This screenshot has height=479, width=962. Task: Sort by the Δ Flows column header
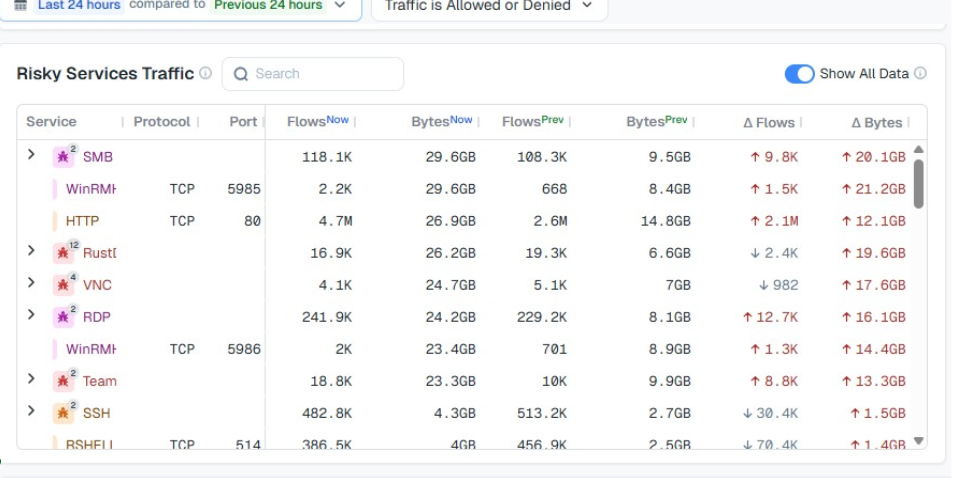[769, 123]
